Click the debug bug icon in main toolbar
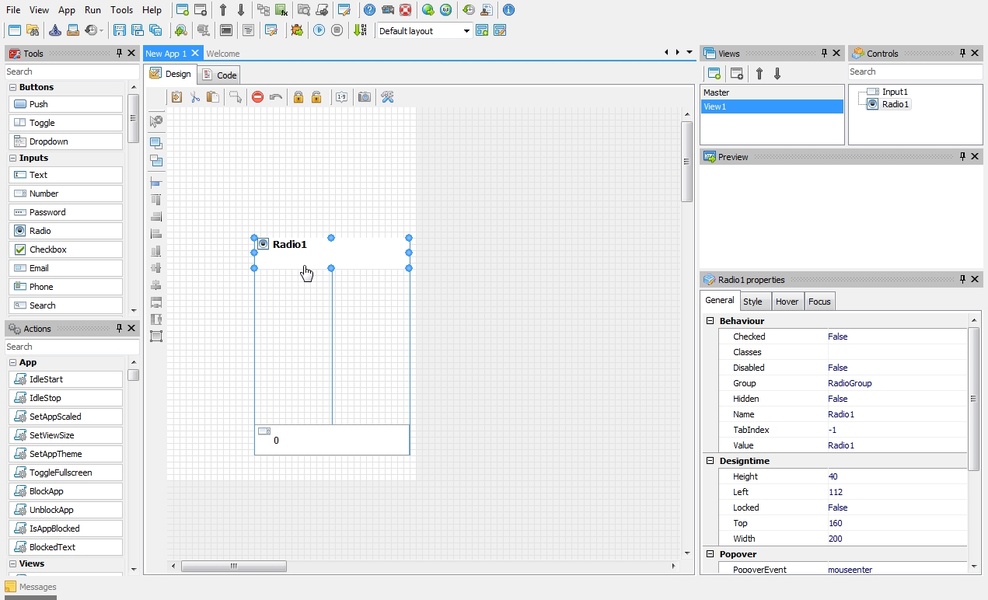This screenshot has width=988, height=600. click(297, 31)
